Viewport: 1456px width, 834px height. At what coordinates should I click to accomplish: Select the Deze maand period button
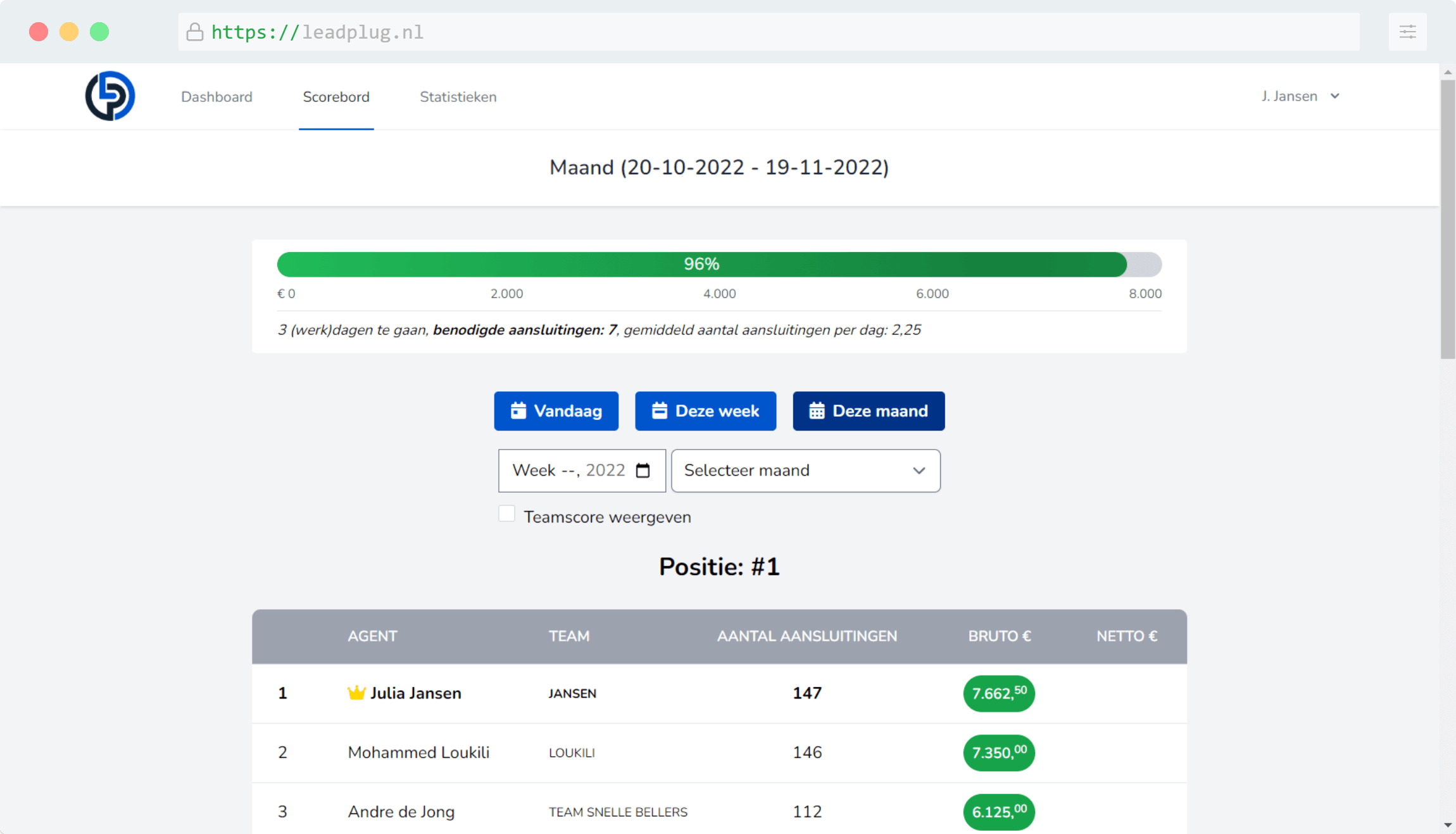pyautogui.click(x=868, y=410)
